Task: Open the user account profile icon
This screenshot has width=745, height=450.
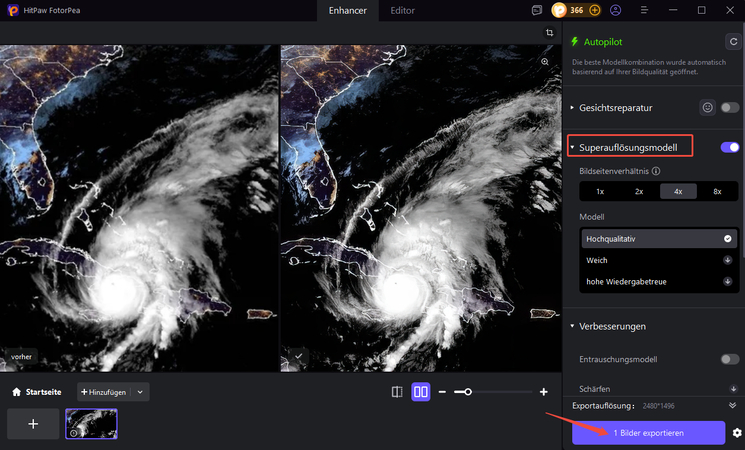Action: [615, 10]
